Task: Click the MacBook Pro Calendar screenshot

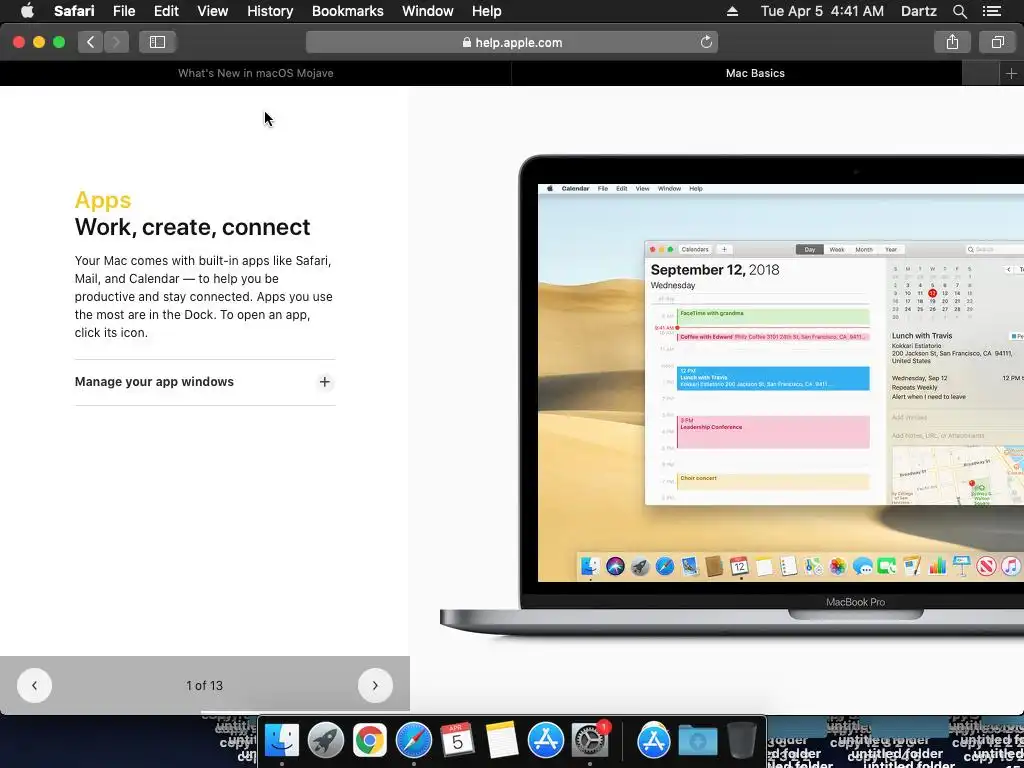Action: click(731, 398)
